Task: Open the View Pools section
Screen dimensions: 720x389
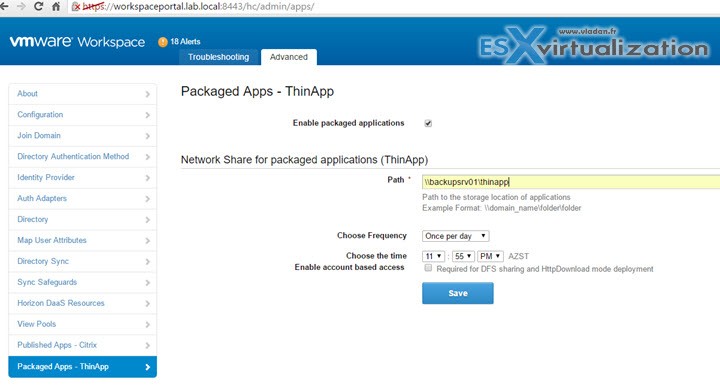Action: 83,324
